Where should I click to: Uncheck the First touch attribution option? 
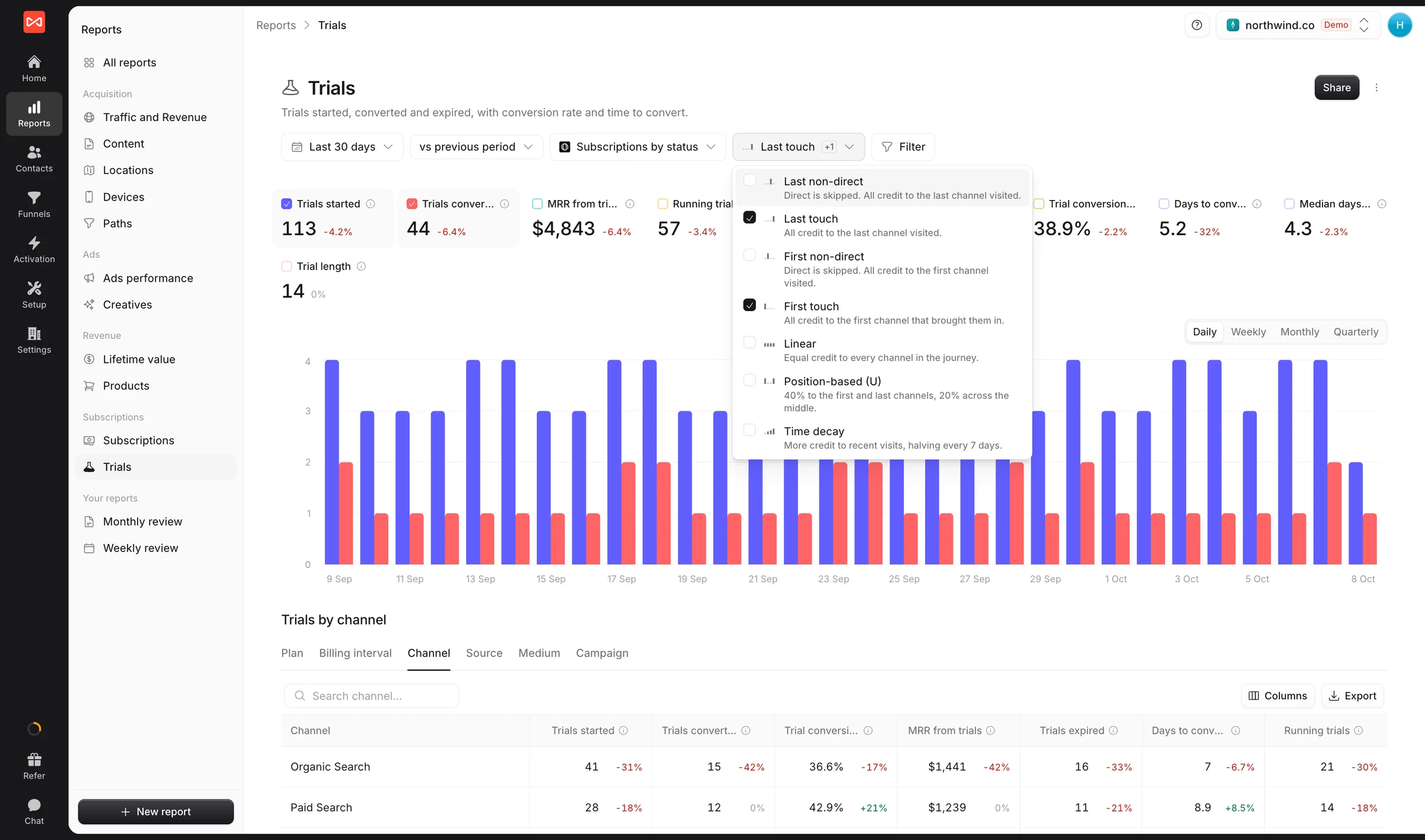tap(749, 305)
